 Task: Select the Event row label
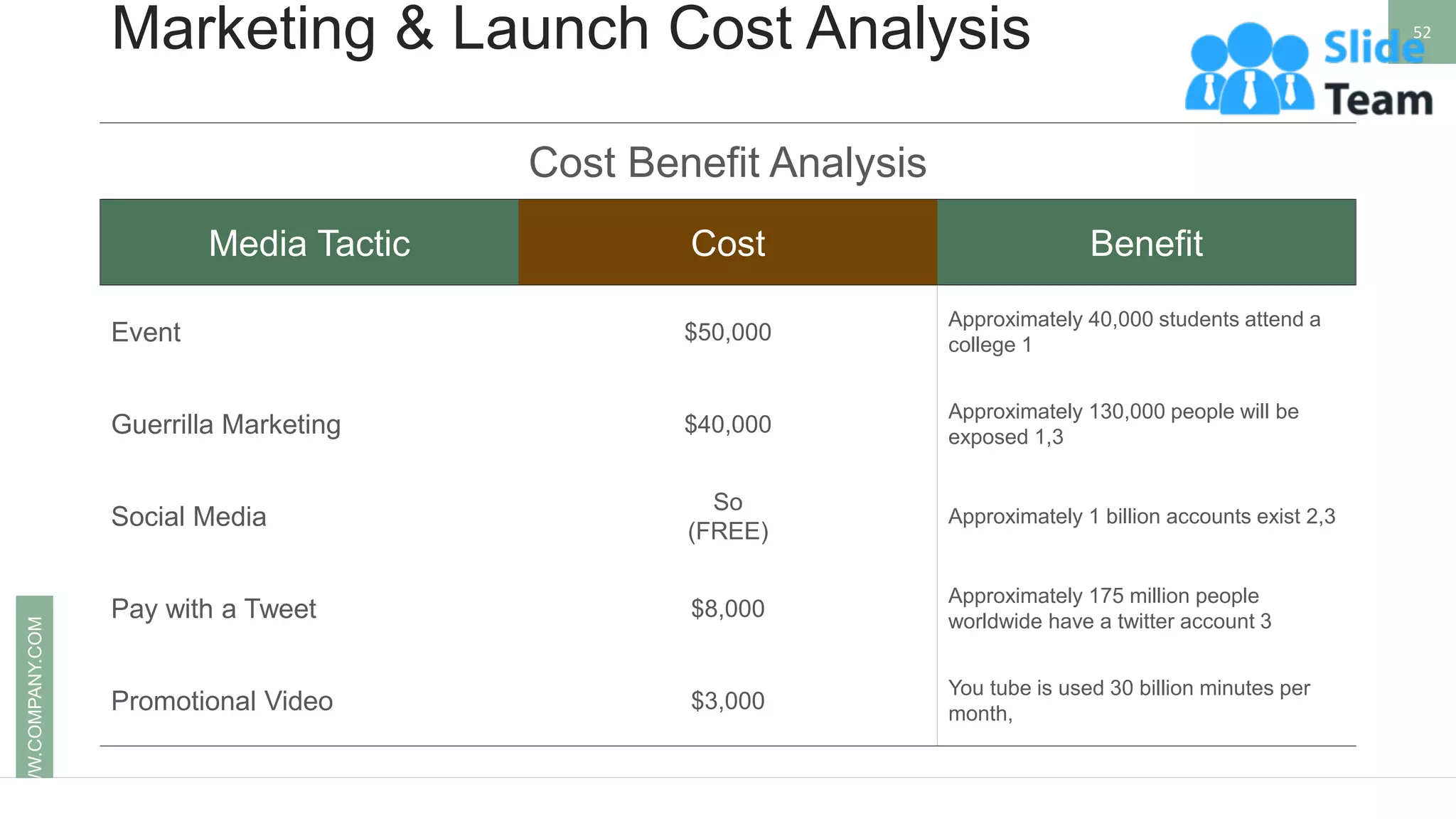[x=146, y=332]
